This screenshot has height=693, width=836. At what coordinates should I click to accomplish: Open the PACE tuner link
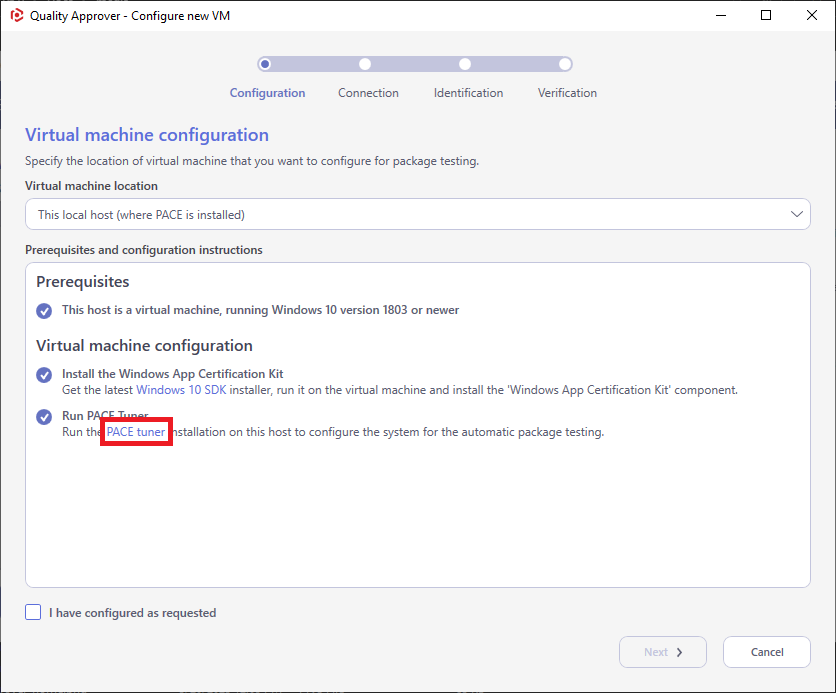[x=136, y=432]
